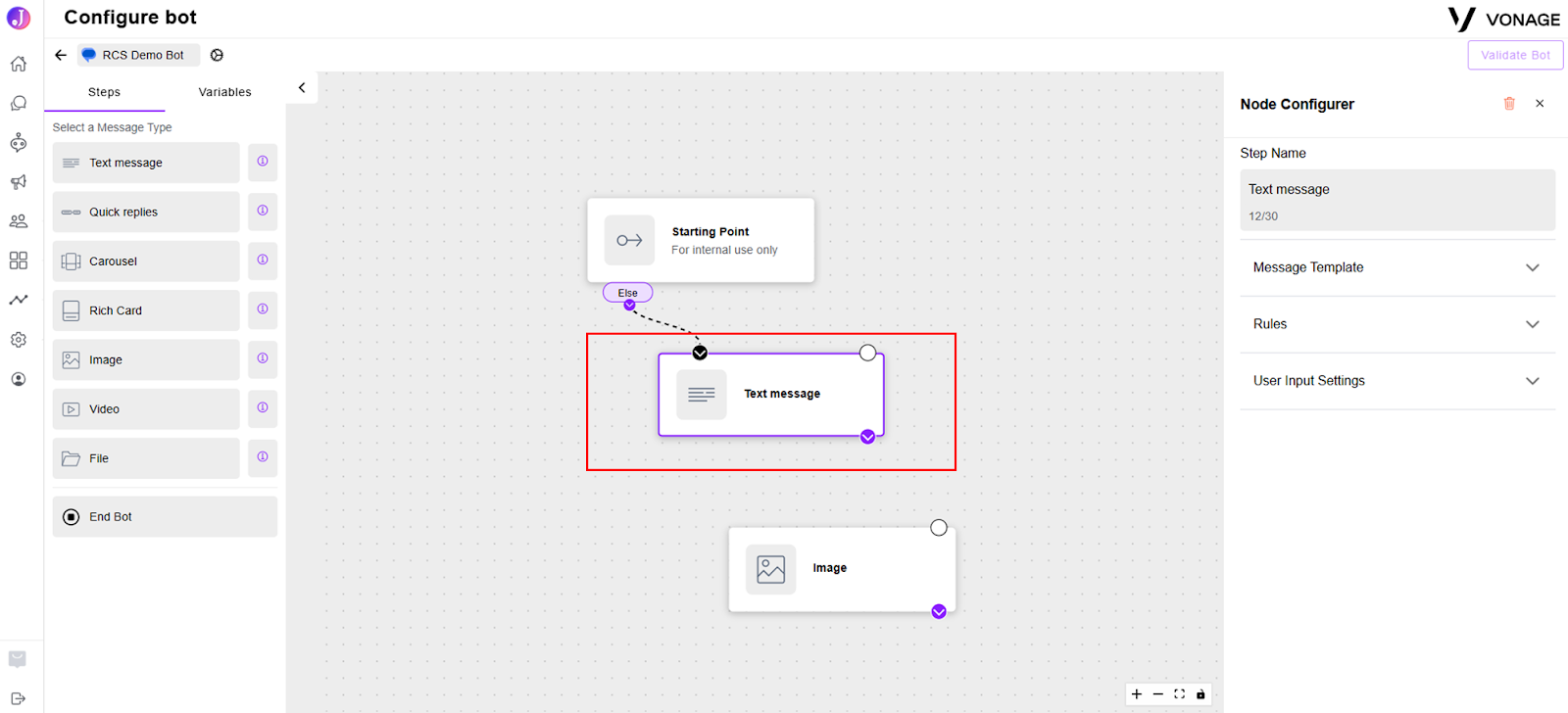Viewport: 1568px width, 713px height.
Task: Toggle the canvas lock icon
Action: click(x=1200, y=694)
